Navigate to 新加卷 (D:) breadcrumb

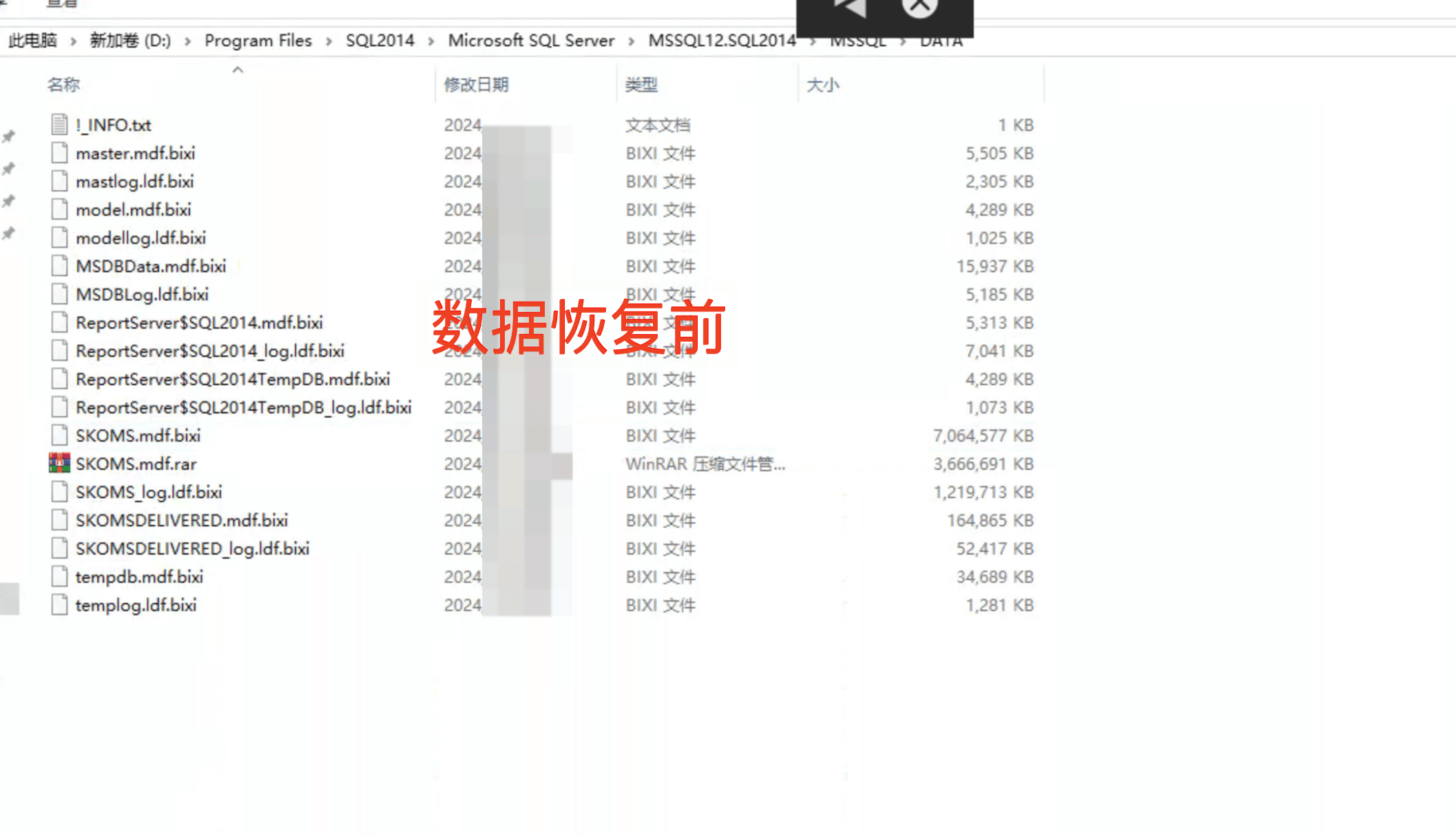click(x=130, y=41)
